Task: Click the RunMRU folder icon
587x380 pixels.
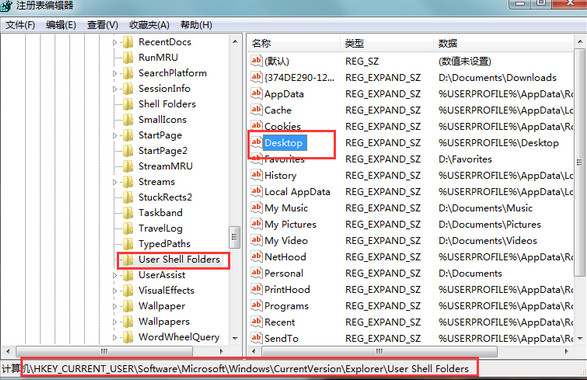Action: [128, 57]
